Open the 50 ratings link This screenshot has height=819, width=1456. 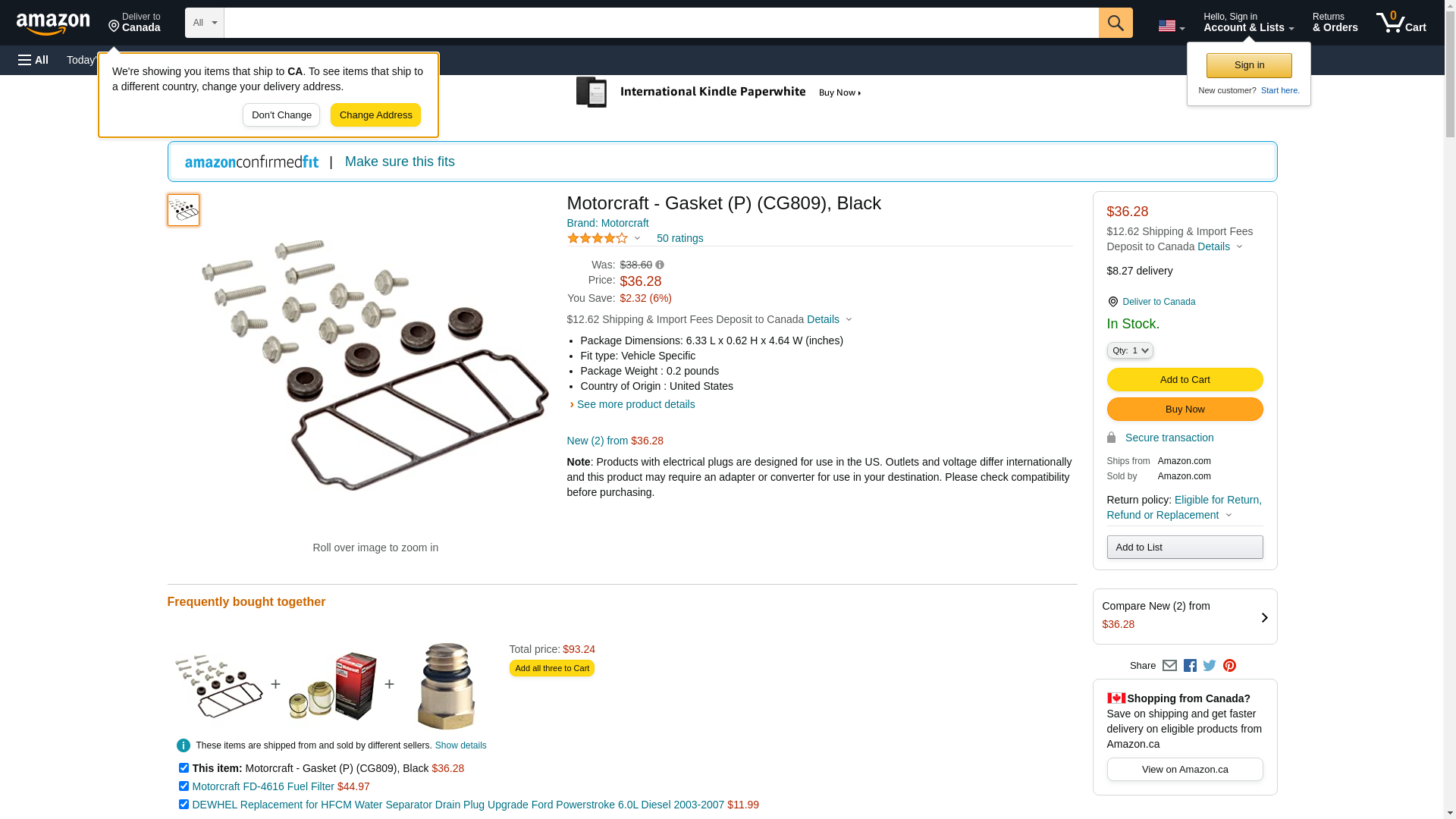click(x=679, y=238)
